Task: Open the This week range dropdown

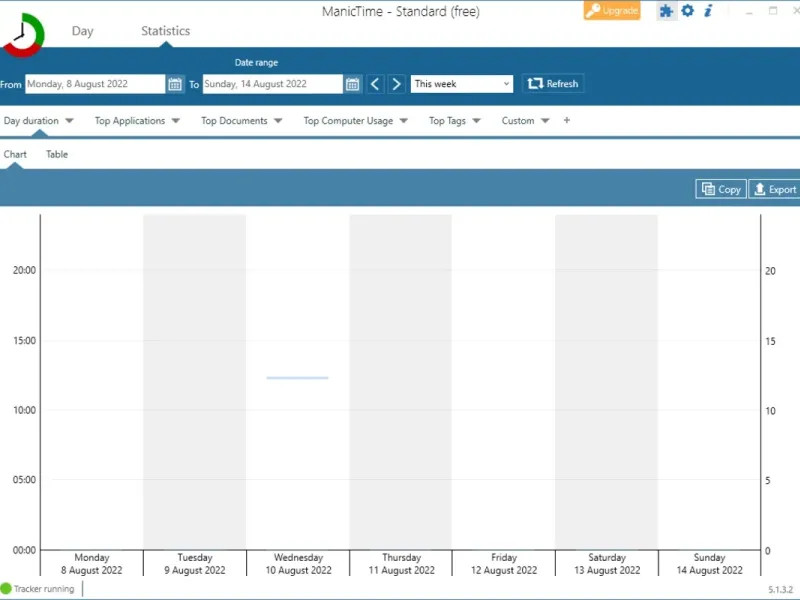Action: (461, 84)
